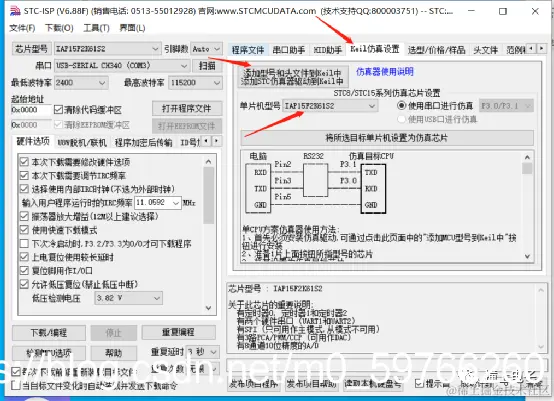Open 最高波特率 115200 dropdown
The image size is (554, 401).
click(195, 83)
